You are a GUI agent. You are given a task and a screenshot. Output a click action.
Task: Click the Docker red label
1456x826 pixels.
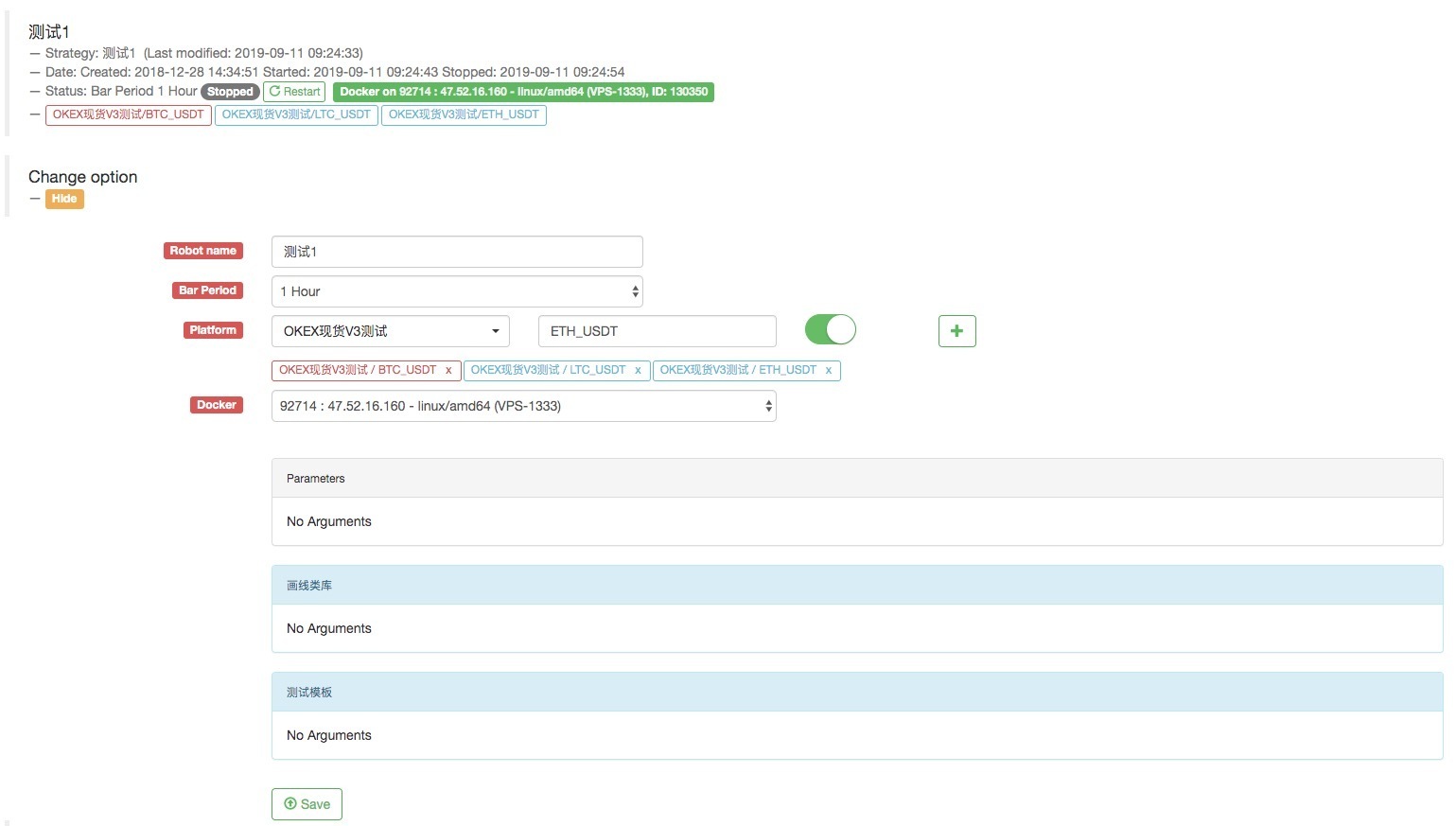pyautogui.click(x=217, y=405)
